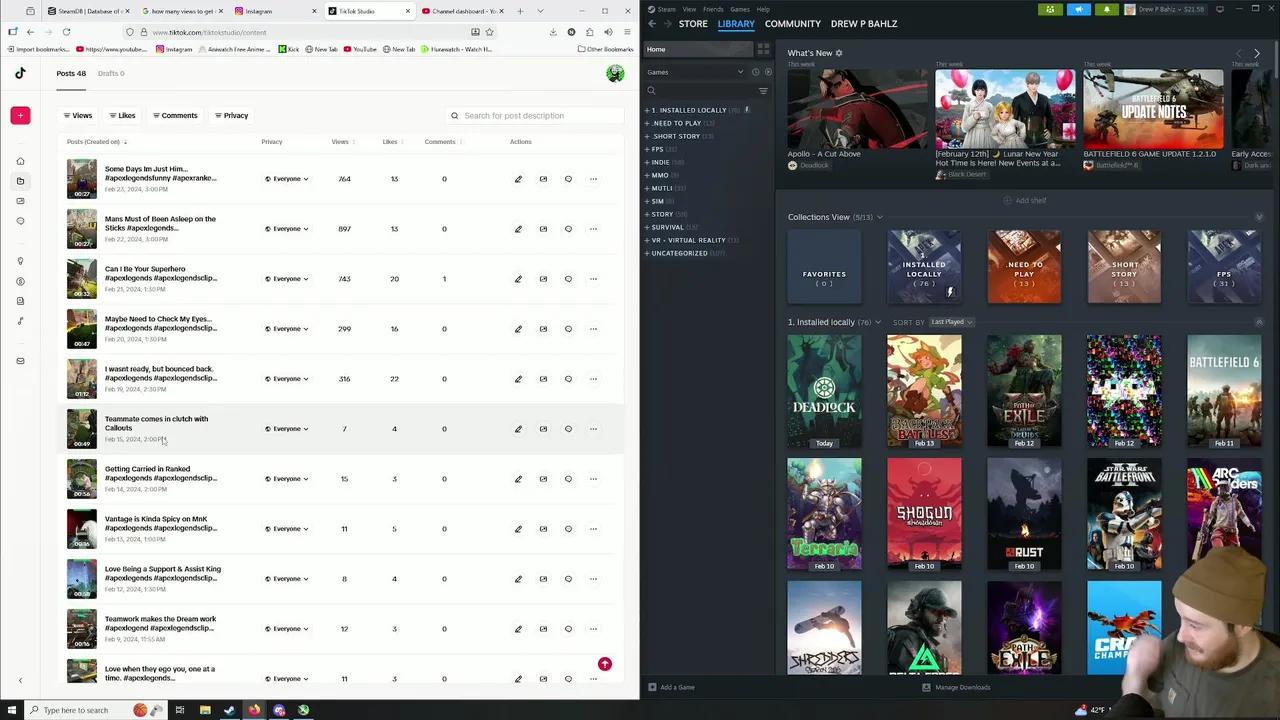Toggle the Comments filter in TikTok Studio
This screenshot has width=1280, height=720.
(x=175, y=115)
